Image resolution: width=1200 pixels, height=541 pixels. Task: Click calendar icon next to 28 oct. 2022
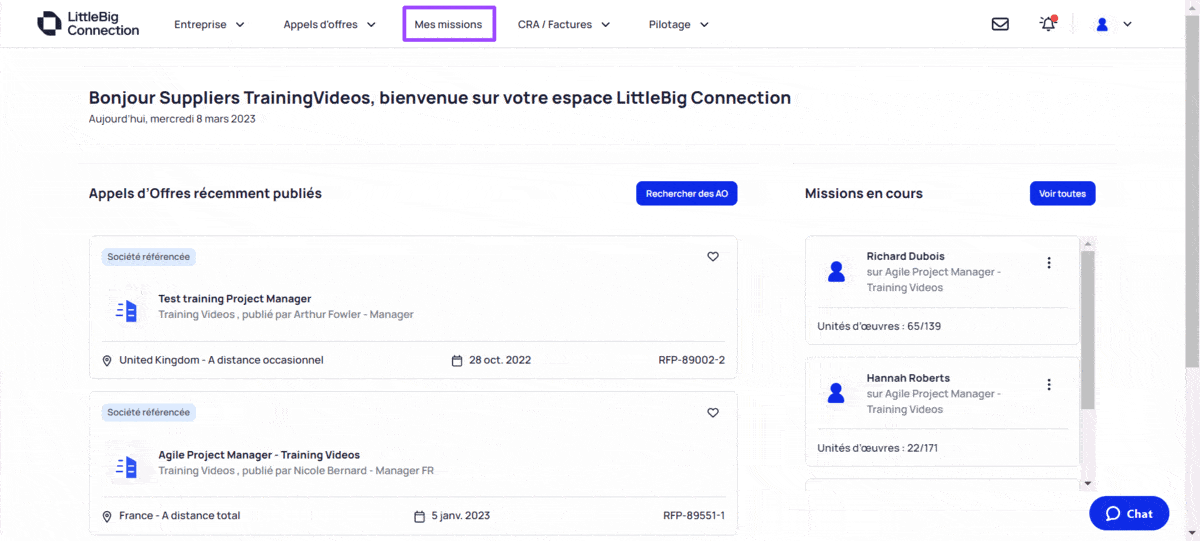457,360
